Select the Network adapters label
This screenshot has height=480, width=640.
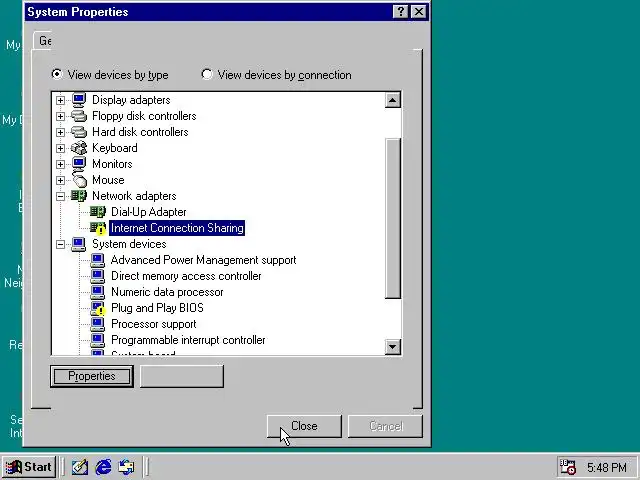point(134,196)
